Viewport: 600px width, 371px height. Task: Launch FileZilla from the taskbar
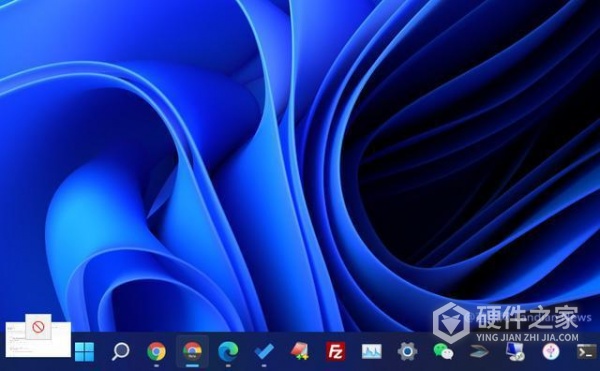click(x=336, y=351)
